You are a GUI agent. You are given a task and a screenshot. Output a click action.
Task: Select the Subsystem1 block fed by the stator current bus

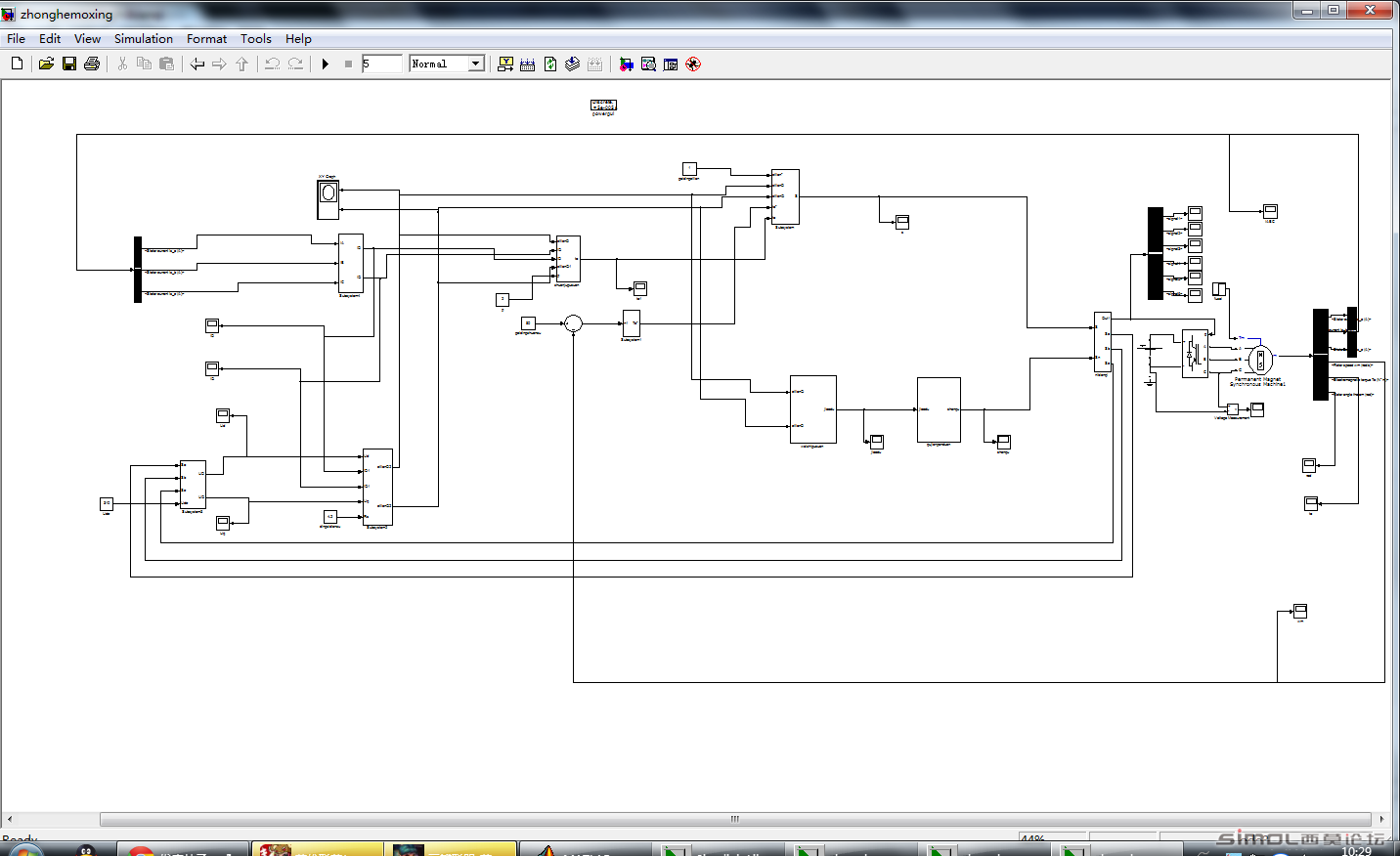(x=351, y=263)
